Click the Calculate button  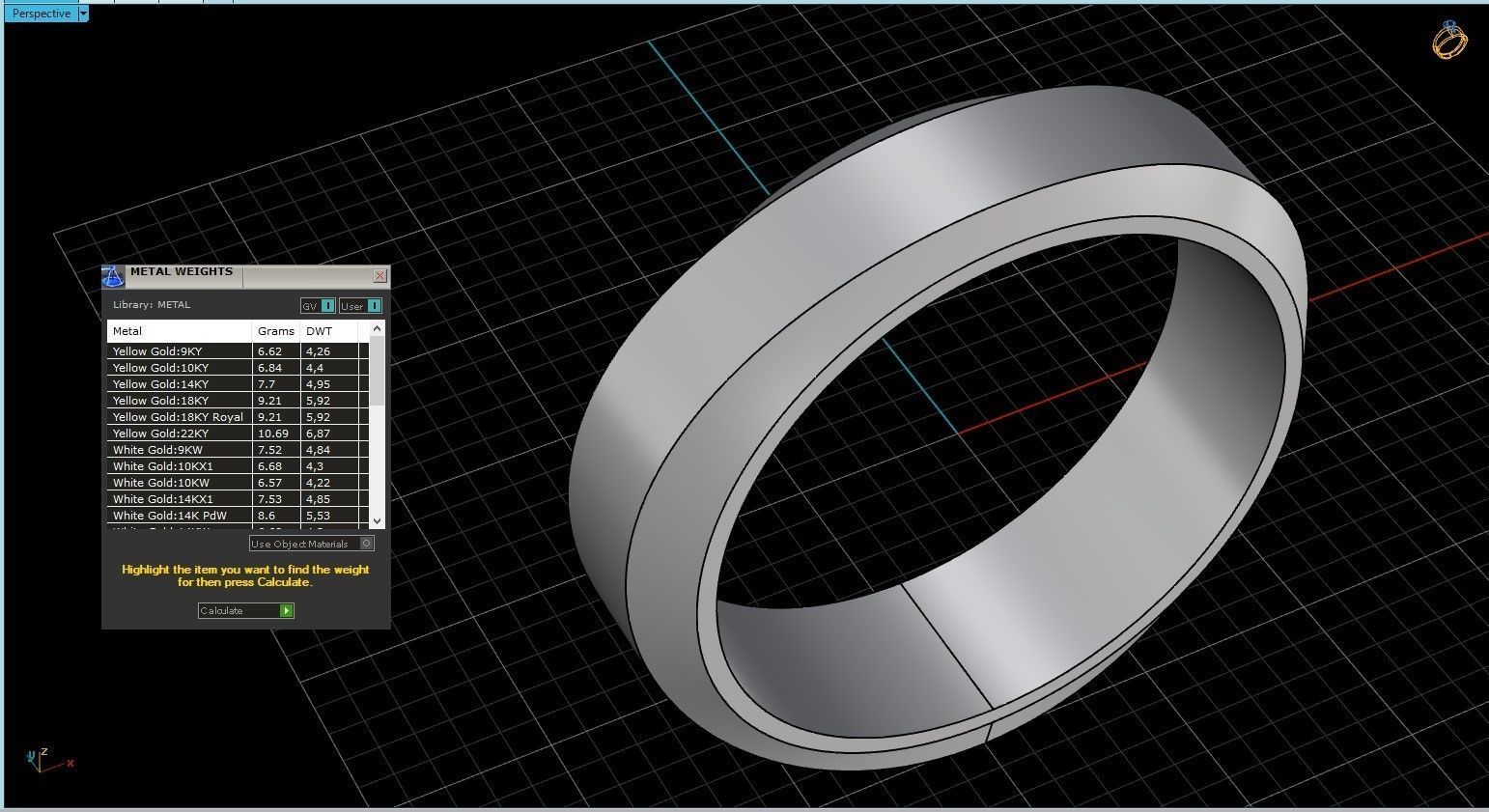[245, 610]
